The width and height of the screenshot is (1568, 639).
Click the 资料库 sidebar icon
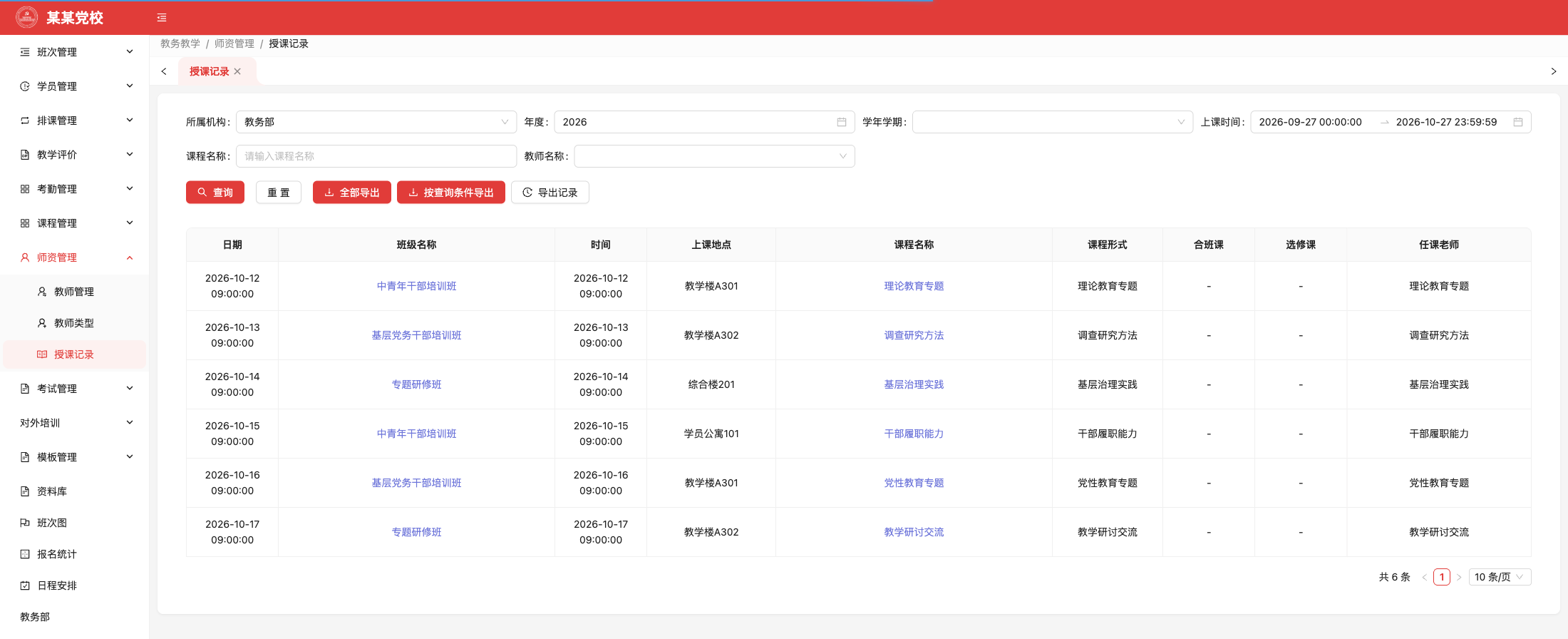point(25,491)
